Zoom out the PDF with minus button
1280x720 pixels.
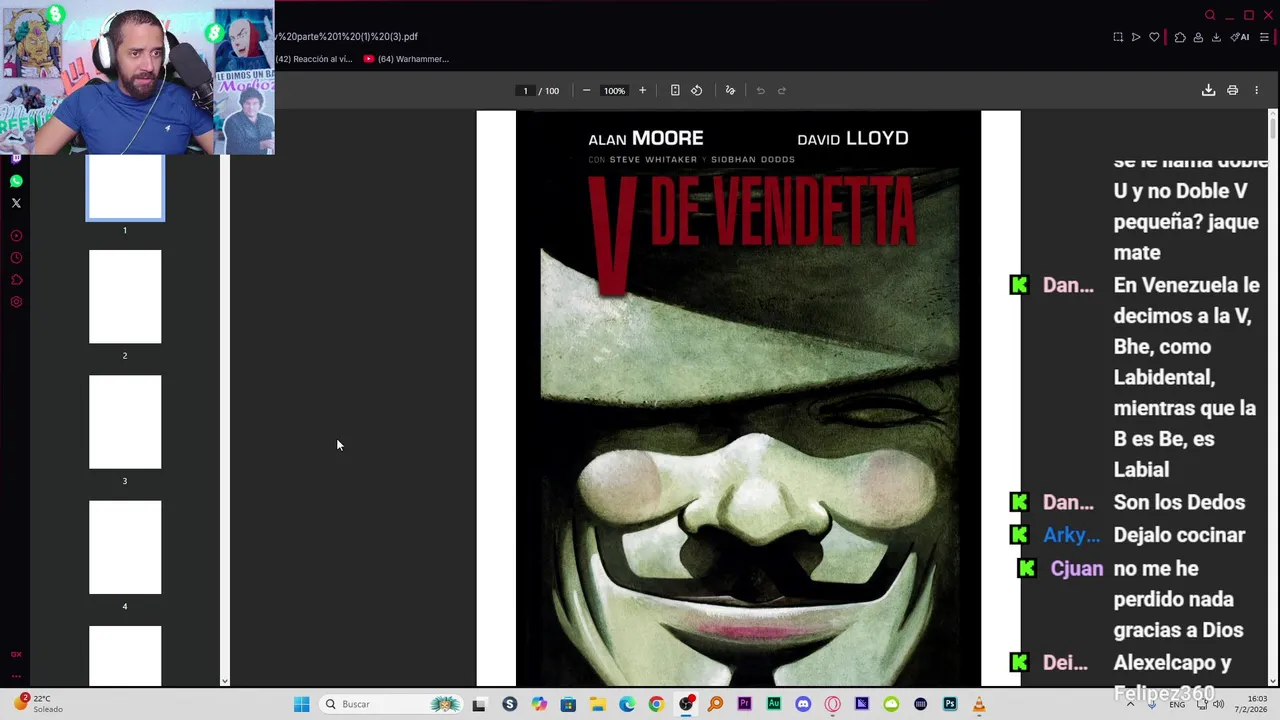[x=586, y=90]
